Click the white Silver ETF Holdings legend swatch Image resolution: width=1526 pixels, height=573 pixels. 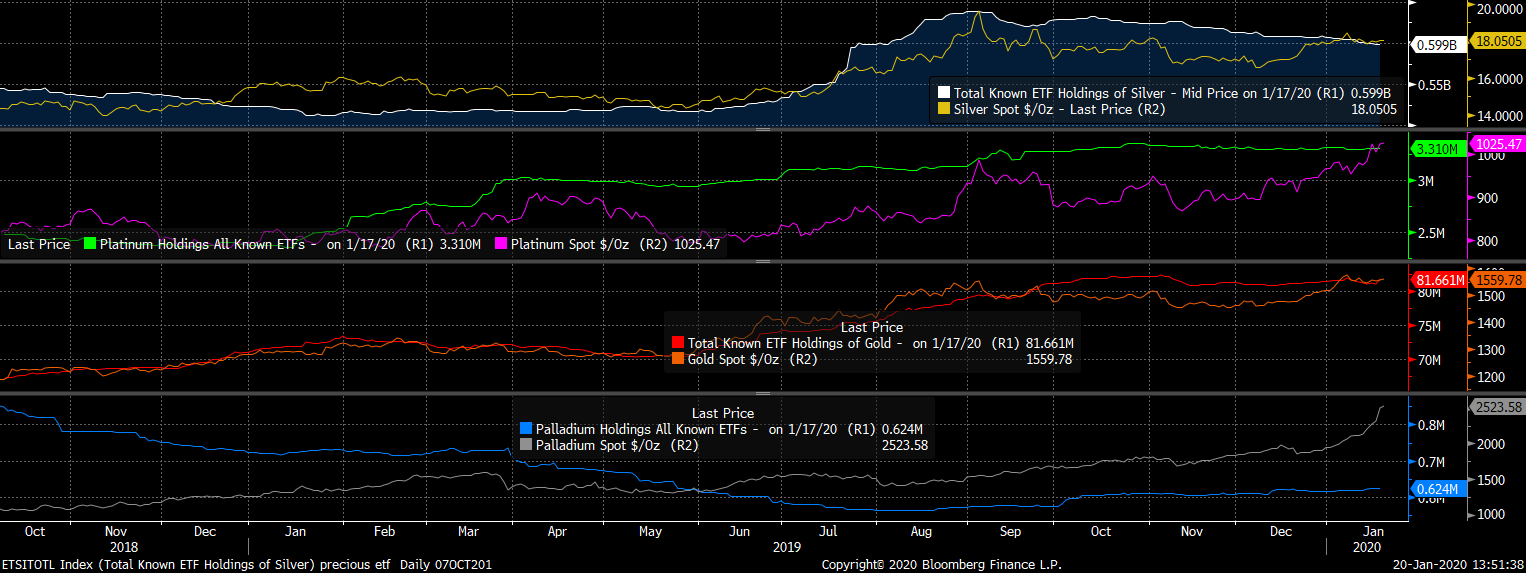[944, 92]
